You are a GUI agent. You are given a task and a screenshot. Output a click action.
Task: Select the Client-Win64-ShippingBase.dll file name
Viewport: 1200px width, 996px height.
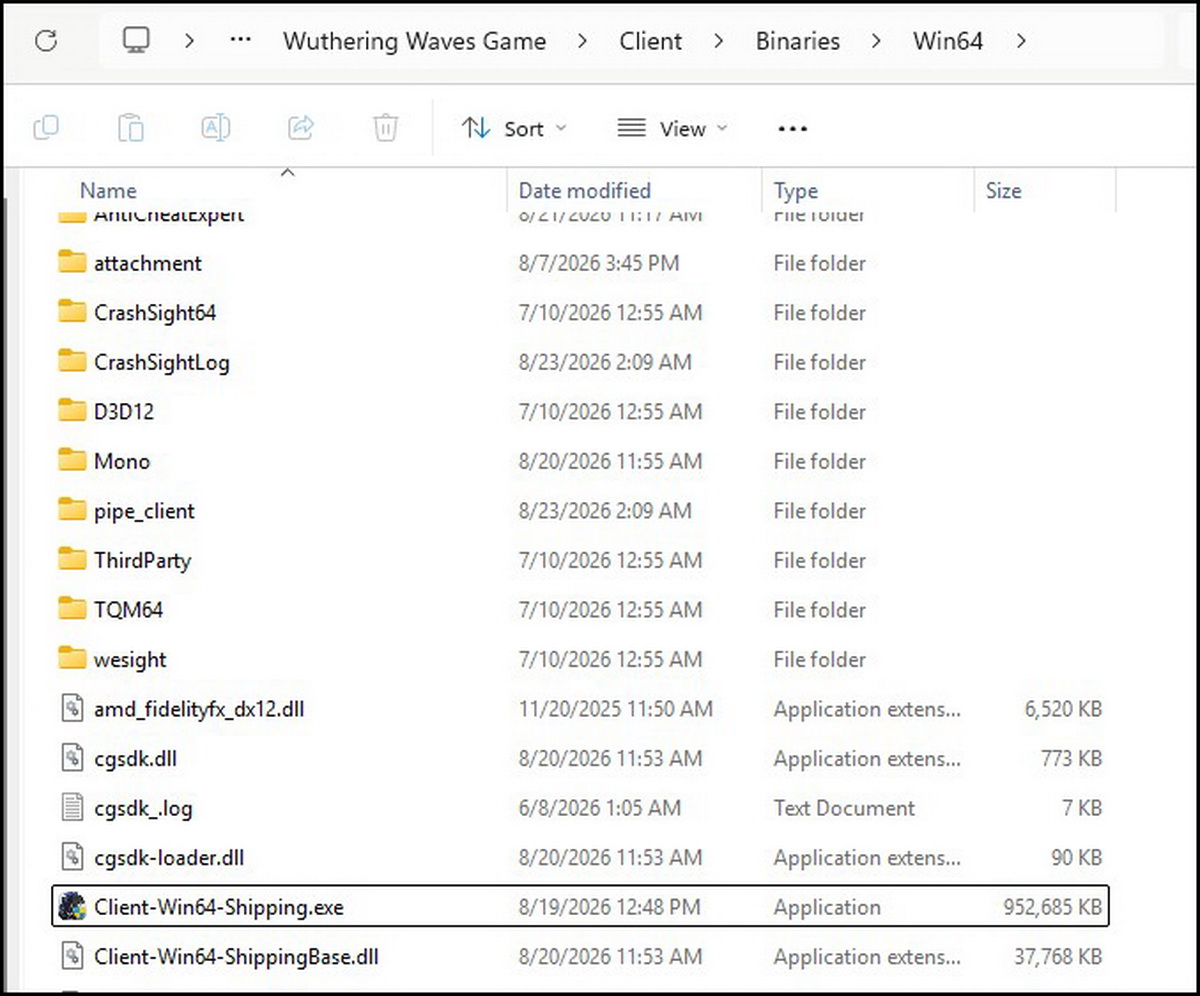tap(236, 957)
